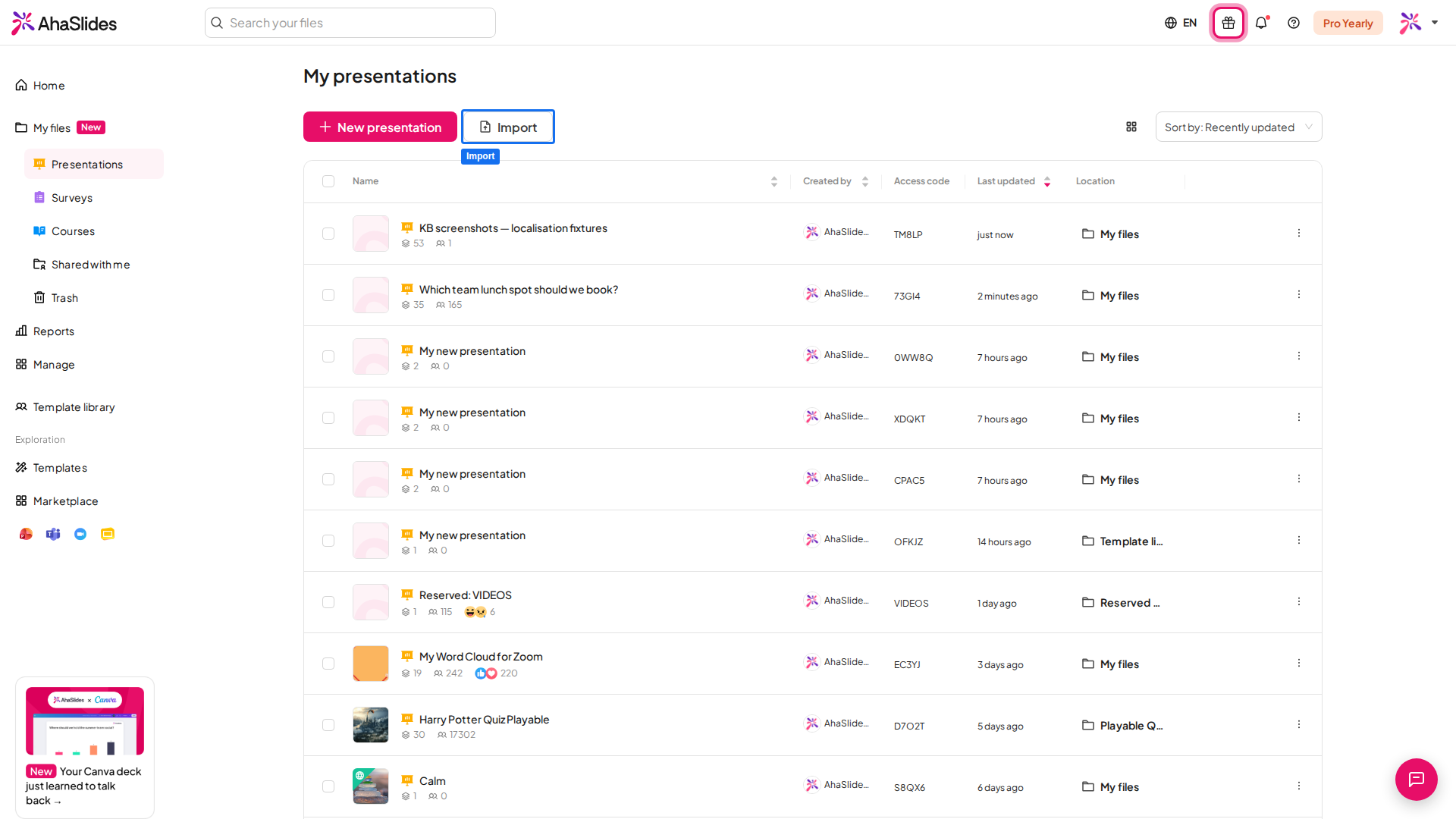Image resolution: width=1456 pixels, height=819 pixels.
Task: Select checkbox for My Word Cloud for Zoom
Action: pyautogui.click(x=328, y=664)
